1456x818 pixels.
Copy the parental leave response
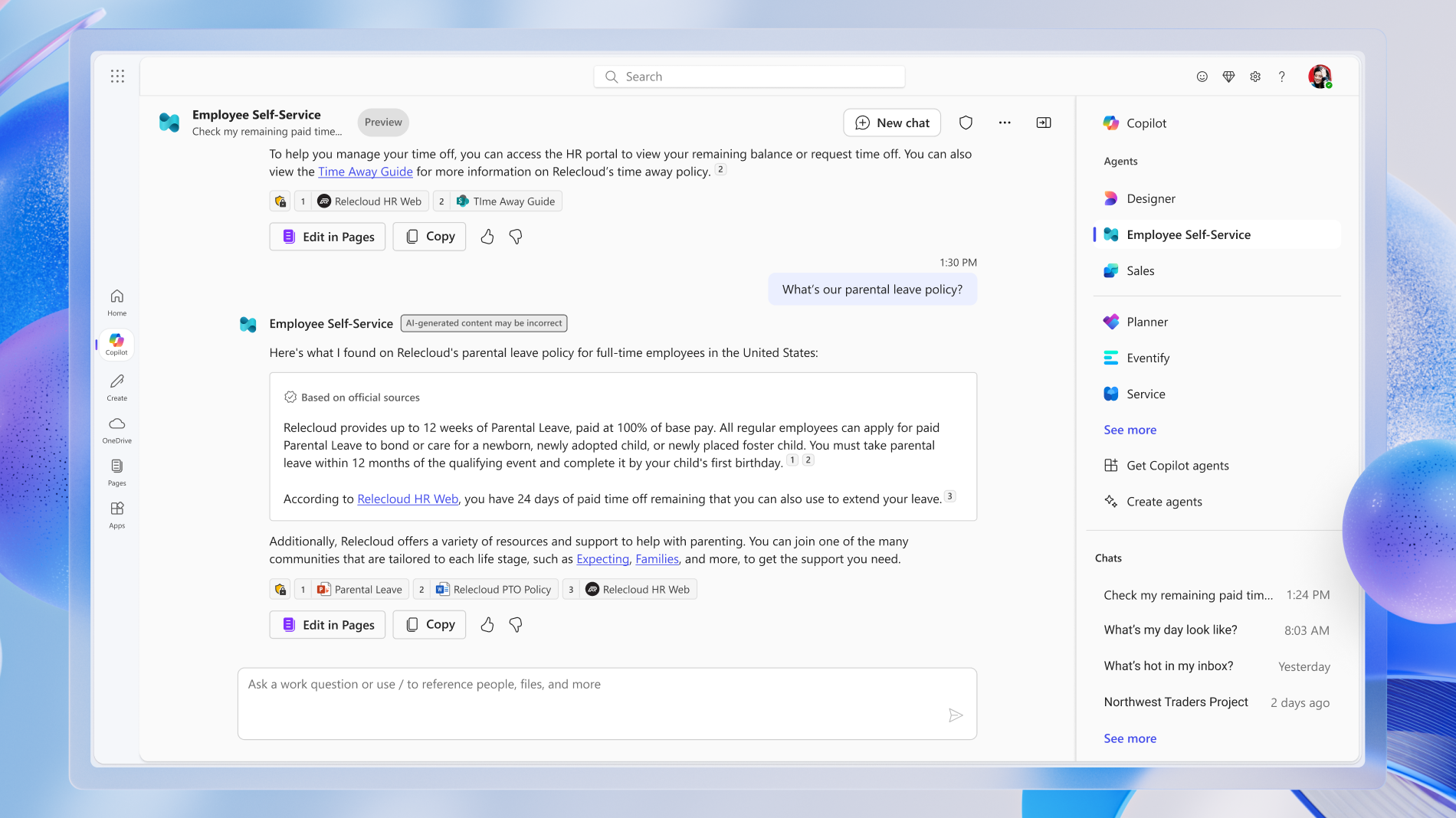click(x=429, y=625)
